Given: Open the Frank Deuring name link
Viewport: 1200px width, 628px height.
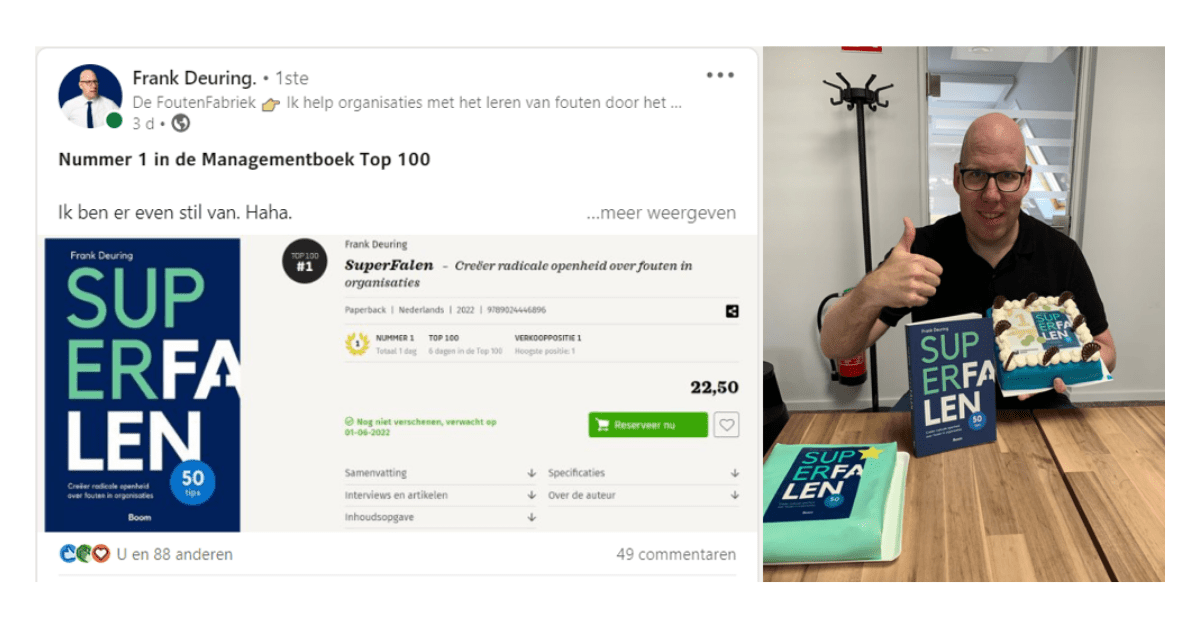Looking at the screenshot, I should [x=194, y=77].
